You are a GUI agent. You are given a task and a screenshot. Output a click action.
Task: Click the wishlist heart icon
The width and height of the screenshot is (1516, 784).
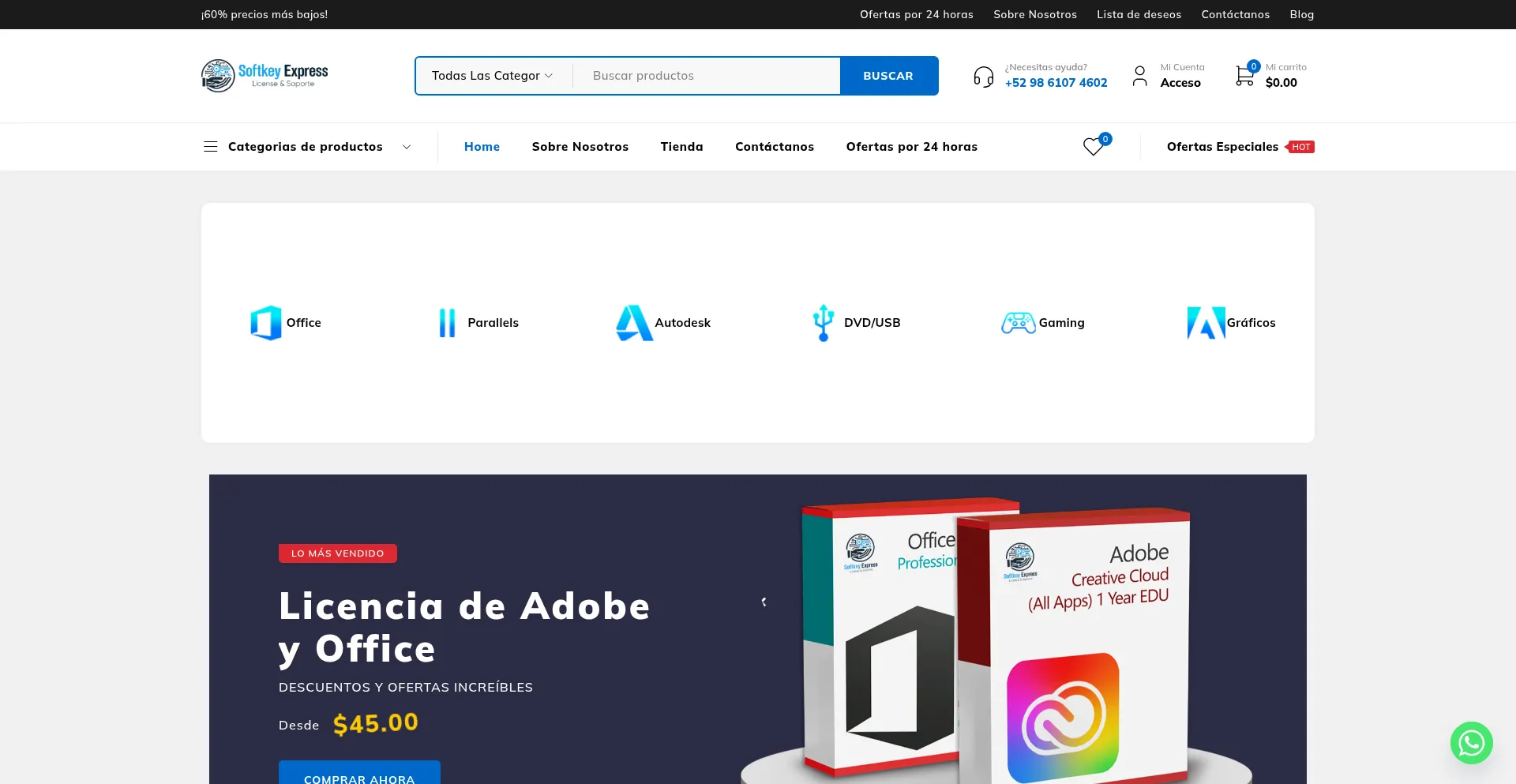tap(1093, 147)
